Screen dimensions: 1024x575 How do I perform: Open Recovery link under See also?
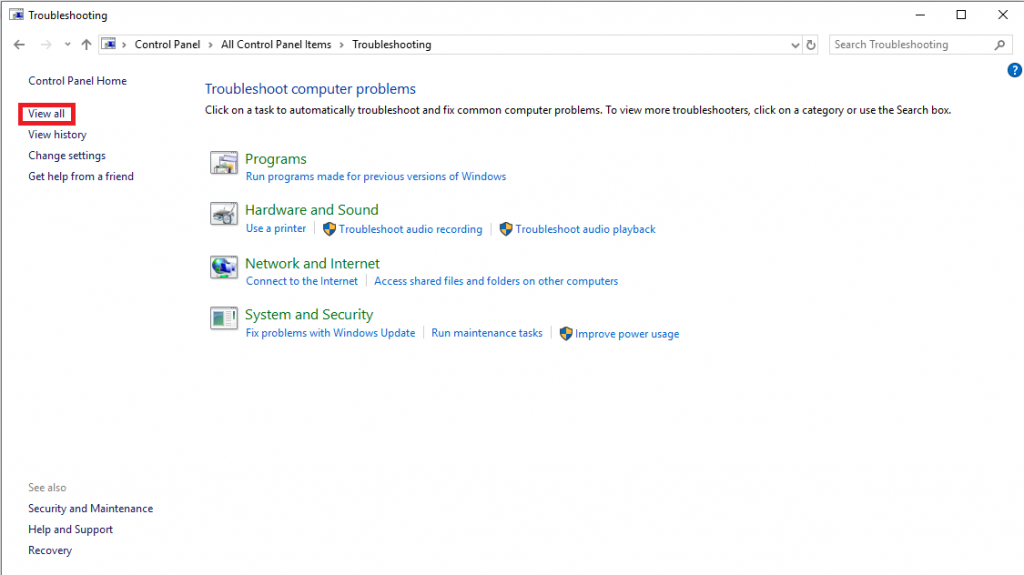[50, 550]
